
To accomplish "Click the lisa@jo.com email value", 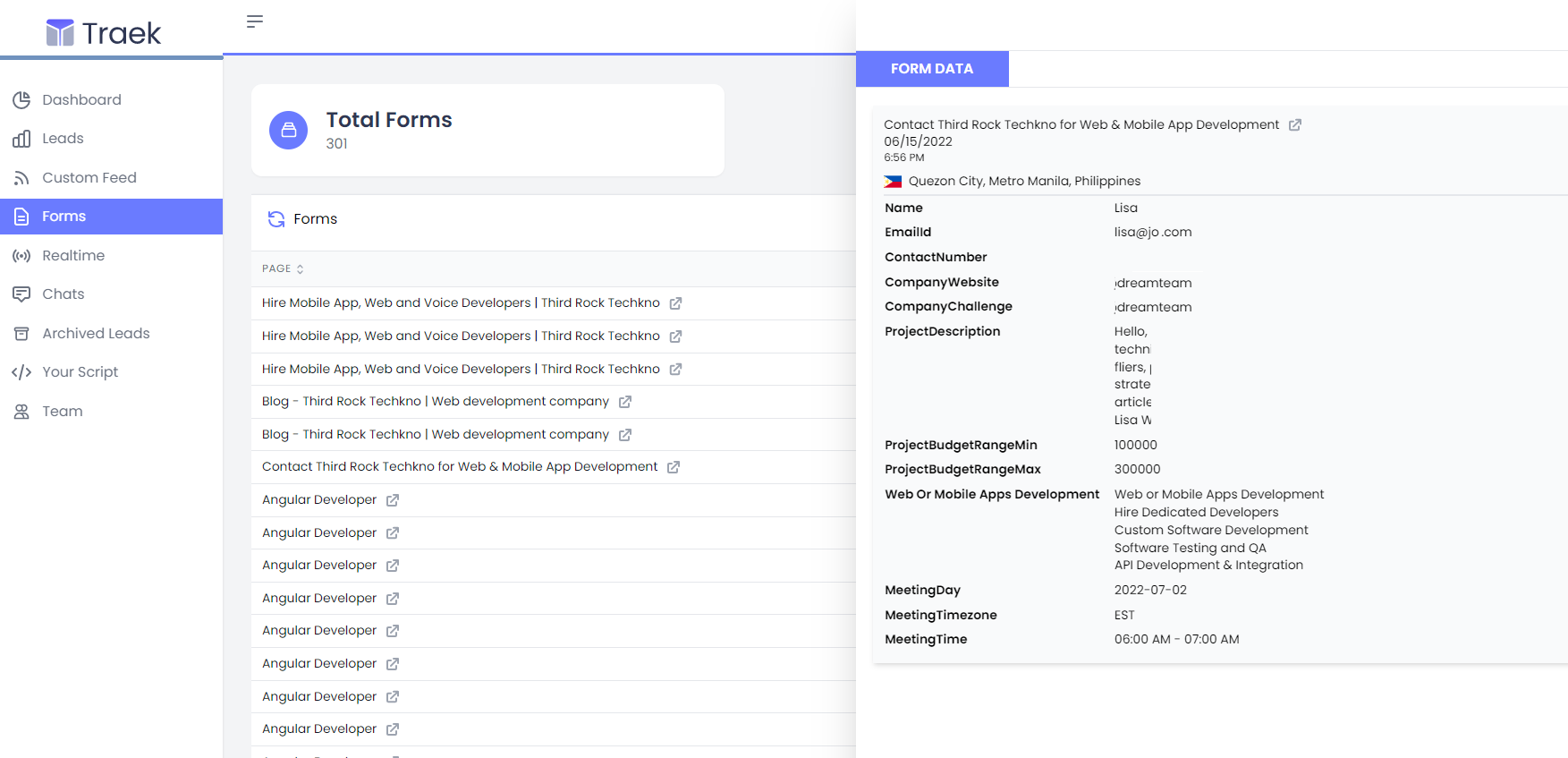I will 1153,233.
